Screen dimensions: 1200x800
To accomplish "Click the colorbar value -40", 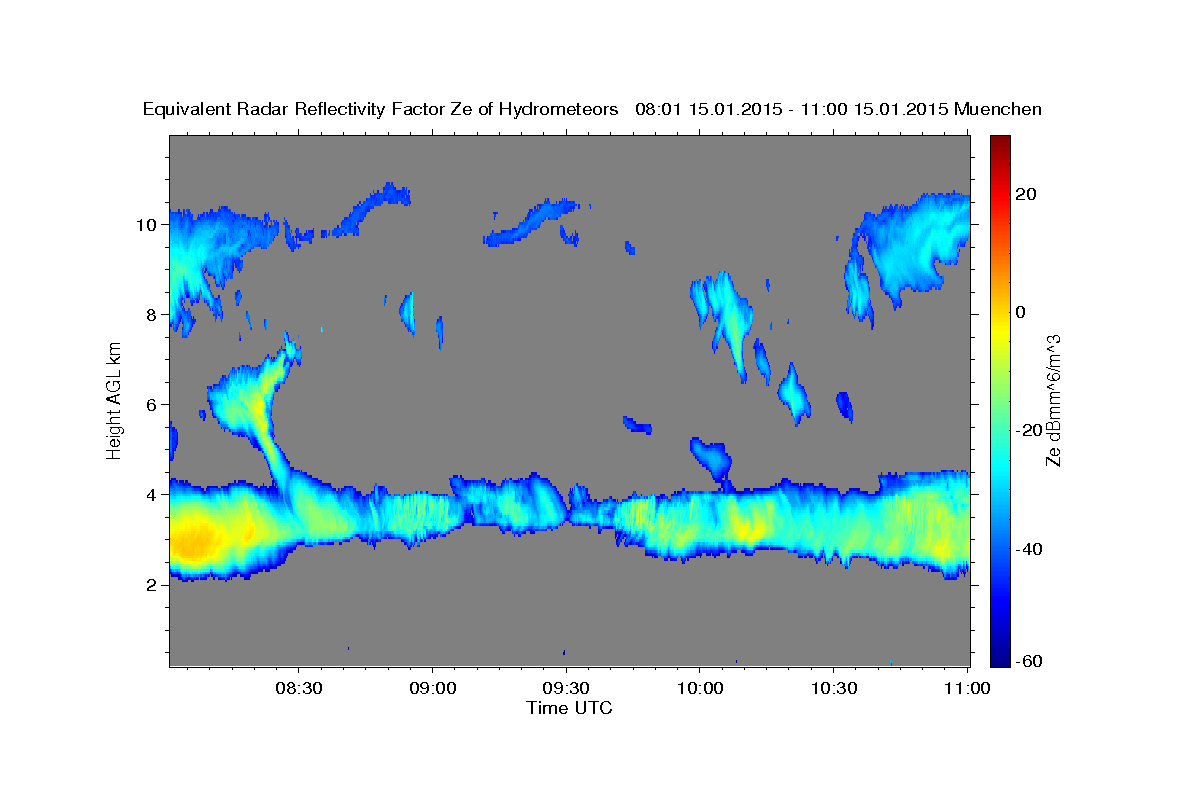I will [x=1030, y=549].
